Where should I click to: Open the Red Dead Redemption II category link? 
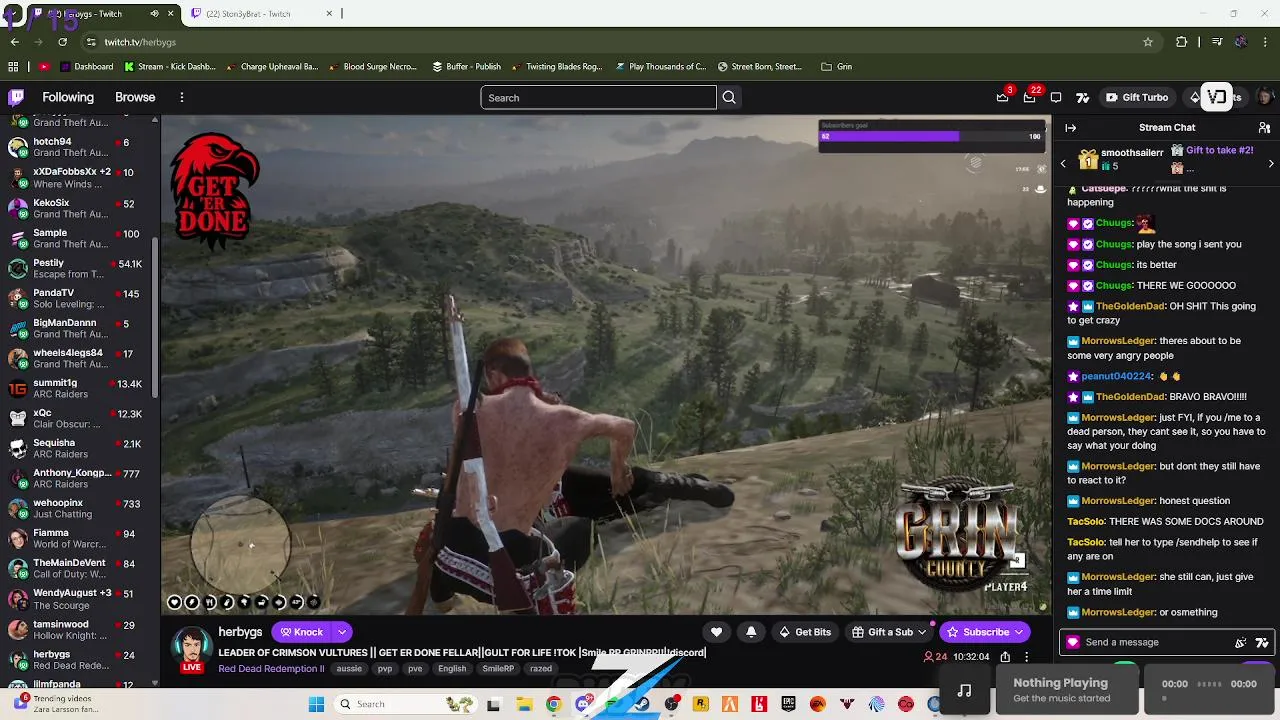pos(271,669)
